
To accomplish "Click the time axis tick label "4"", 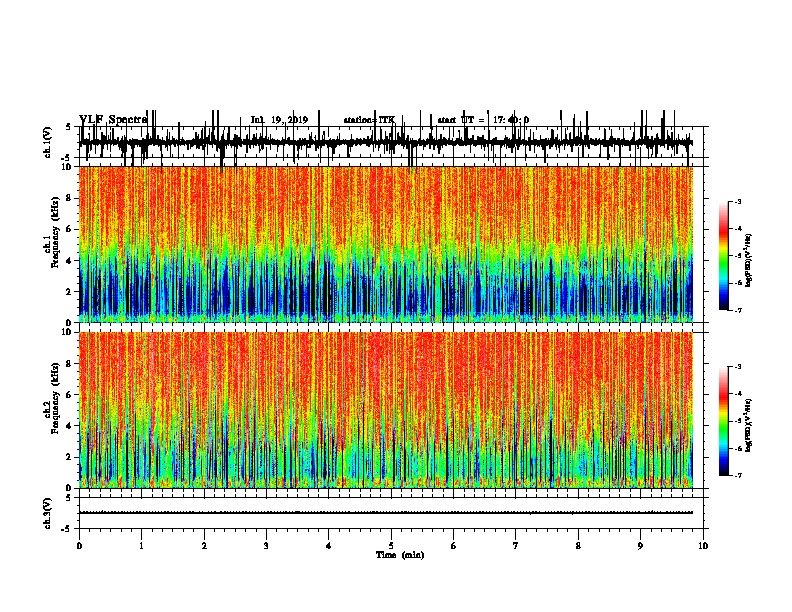I will tap(329, 546).
